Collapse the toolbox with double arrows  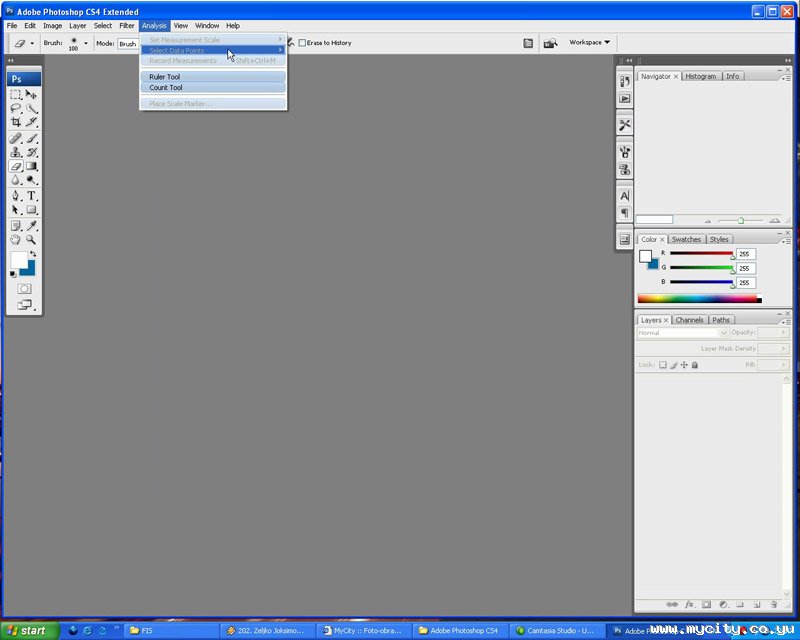point(10,60)
